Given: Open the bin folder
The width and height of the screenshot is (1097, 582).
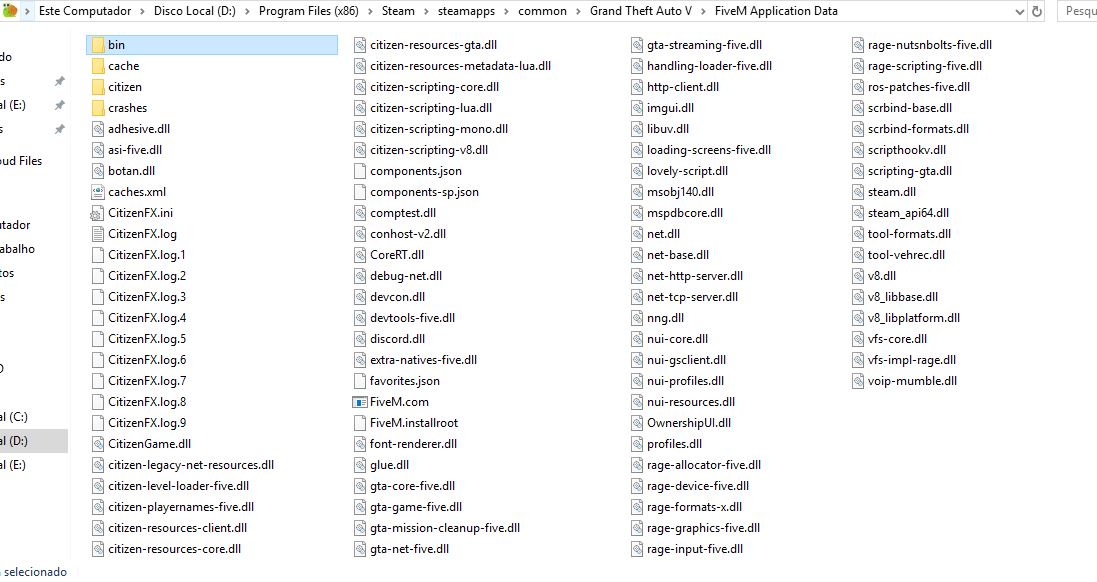Looking at the screenshot, I should coord(116,44).
